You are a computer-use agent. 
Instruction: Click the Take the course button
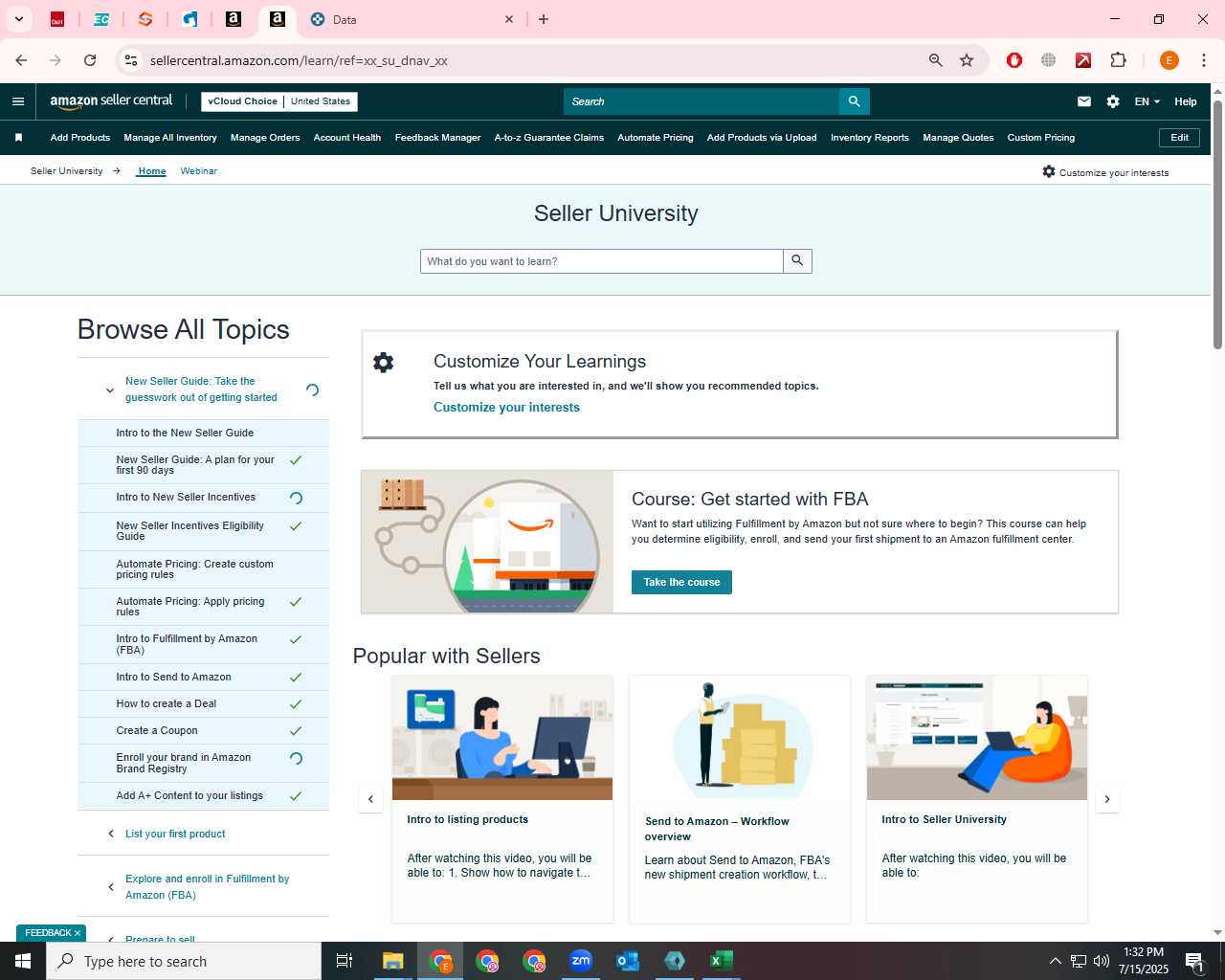(x=681, y=582)
